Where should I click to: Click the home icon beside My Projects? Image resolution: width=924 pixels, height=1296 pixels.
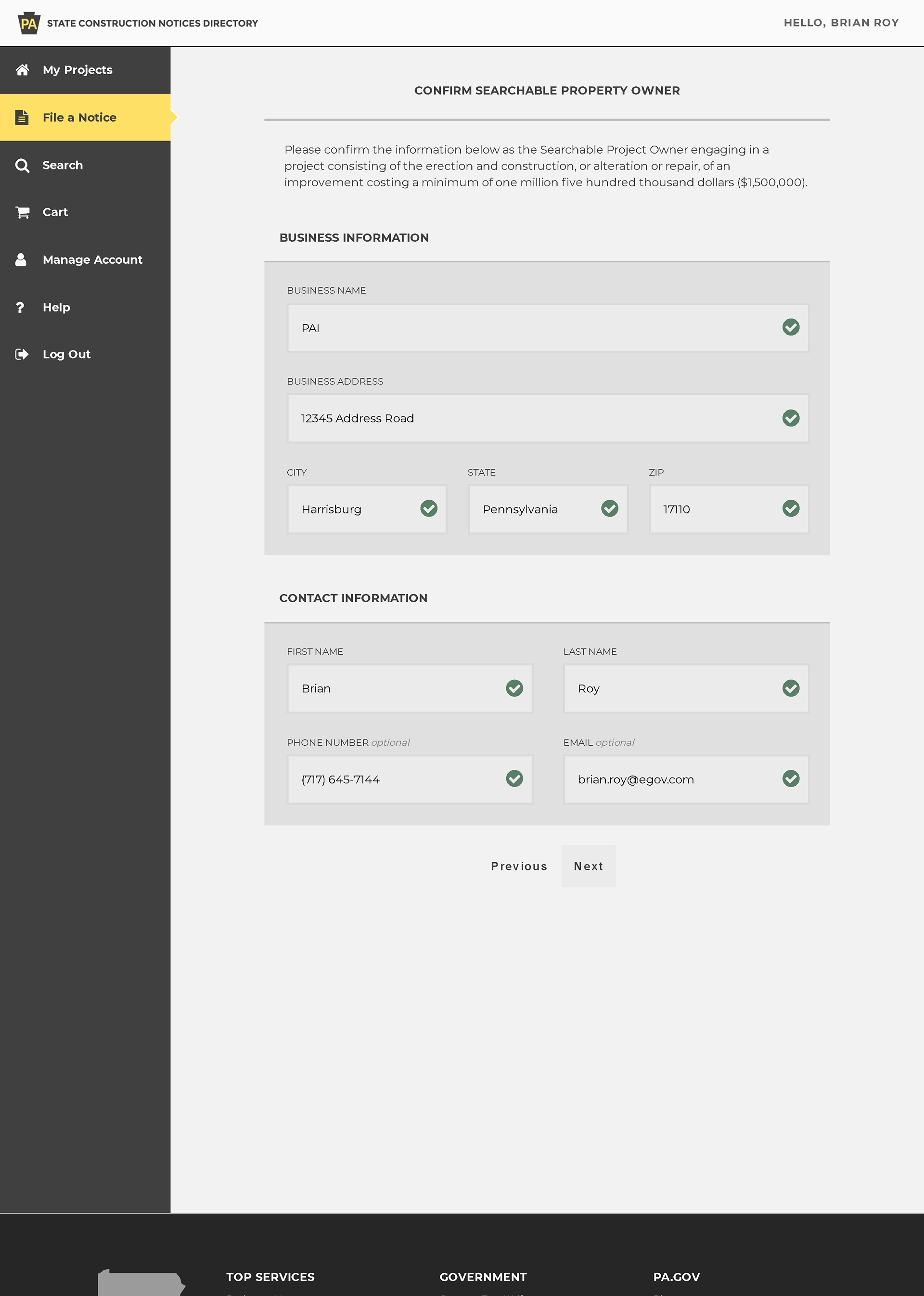coord(22,70)
